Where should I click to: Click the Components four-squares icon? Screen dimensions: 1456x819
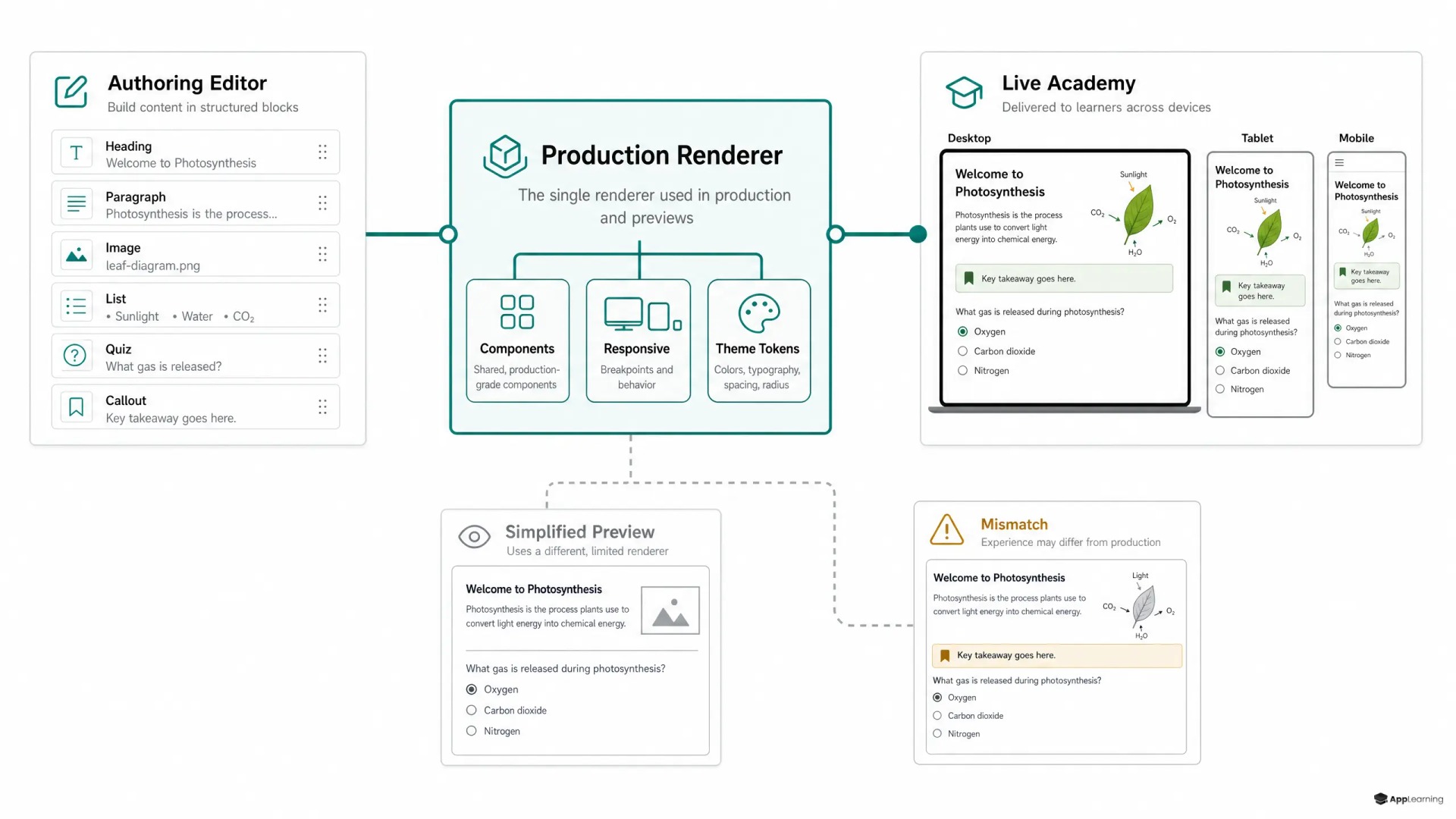[x=517, y=312]
